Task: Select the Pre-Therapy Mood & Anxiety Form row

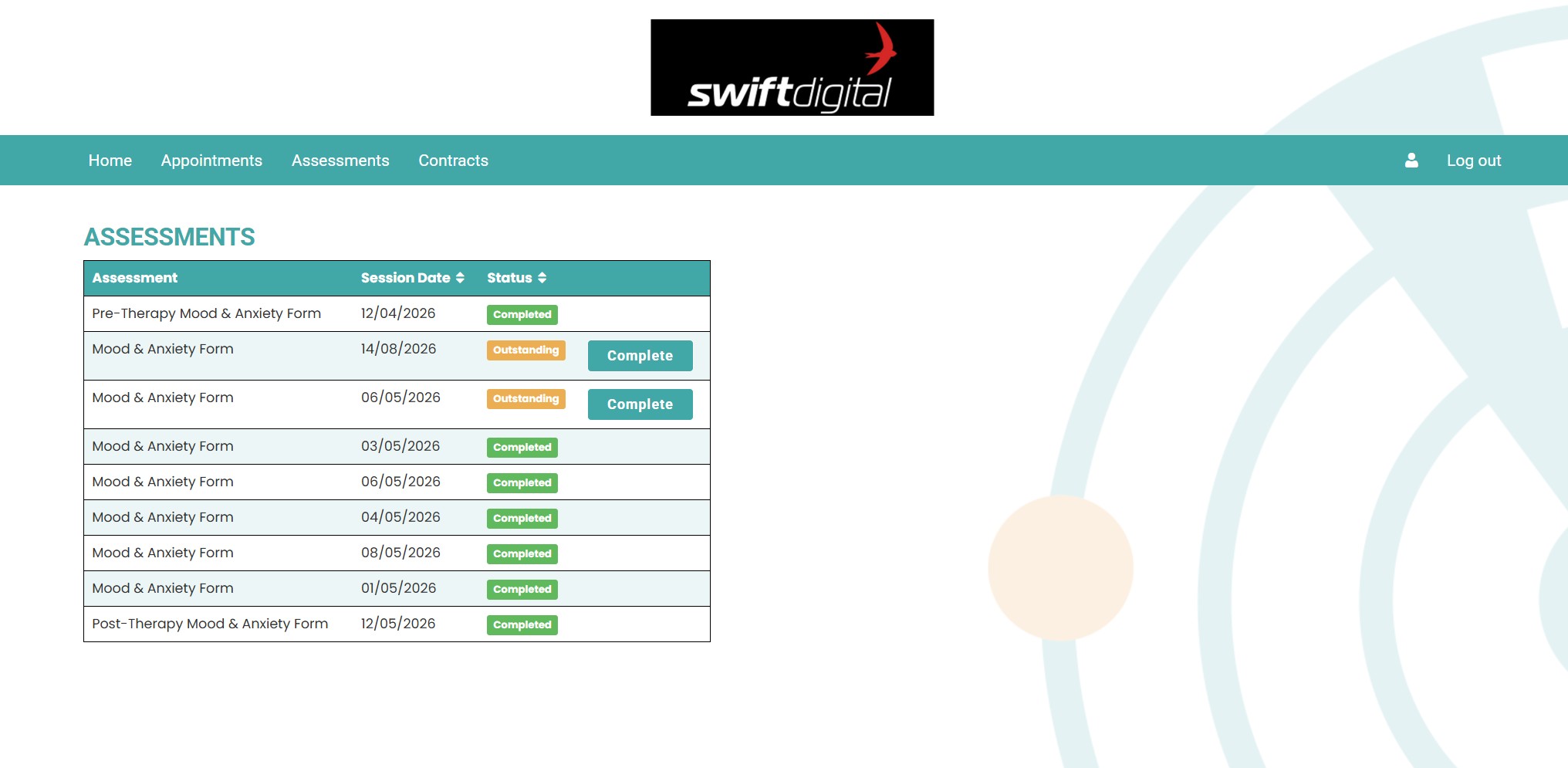Action: tap(397, 314)
